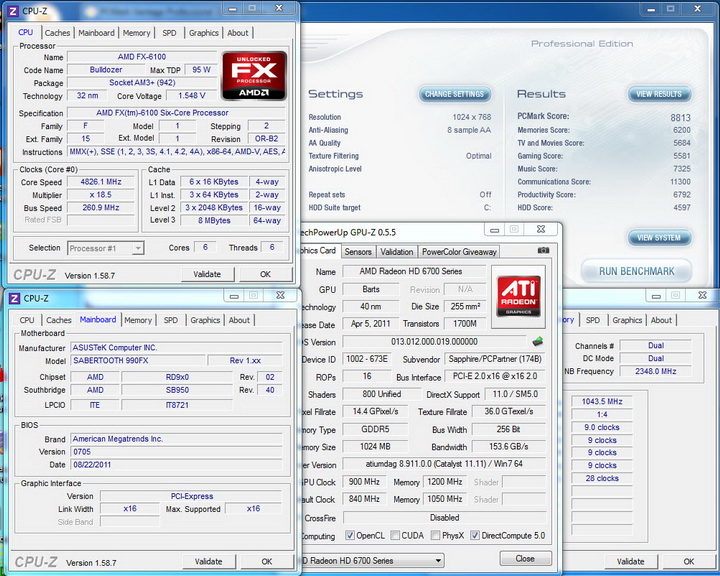Click the AMD FX Unlocked processor logo
The image size is (720, 576).
254,76
